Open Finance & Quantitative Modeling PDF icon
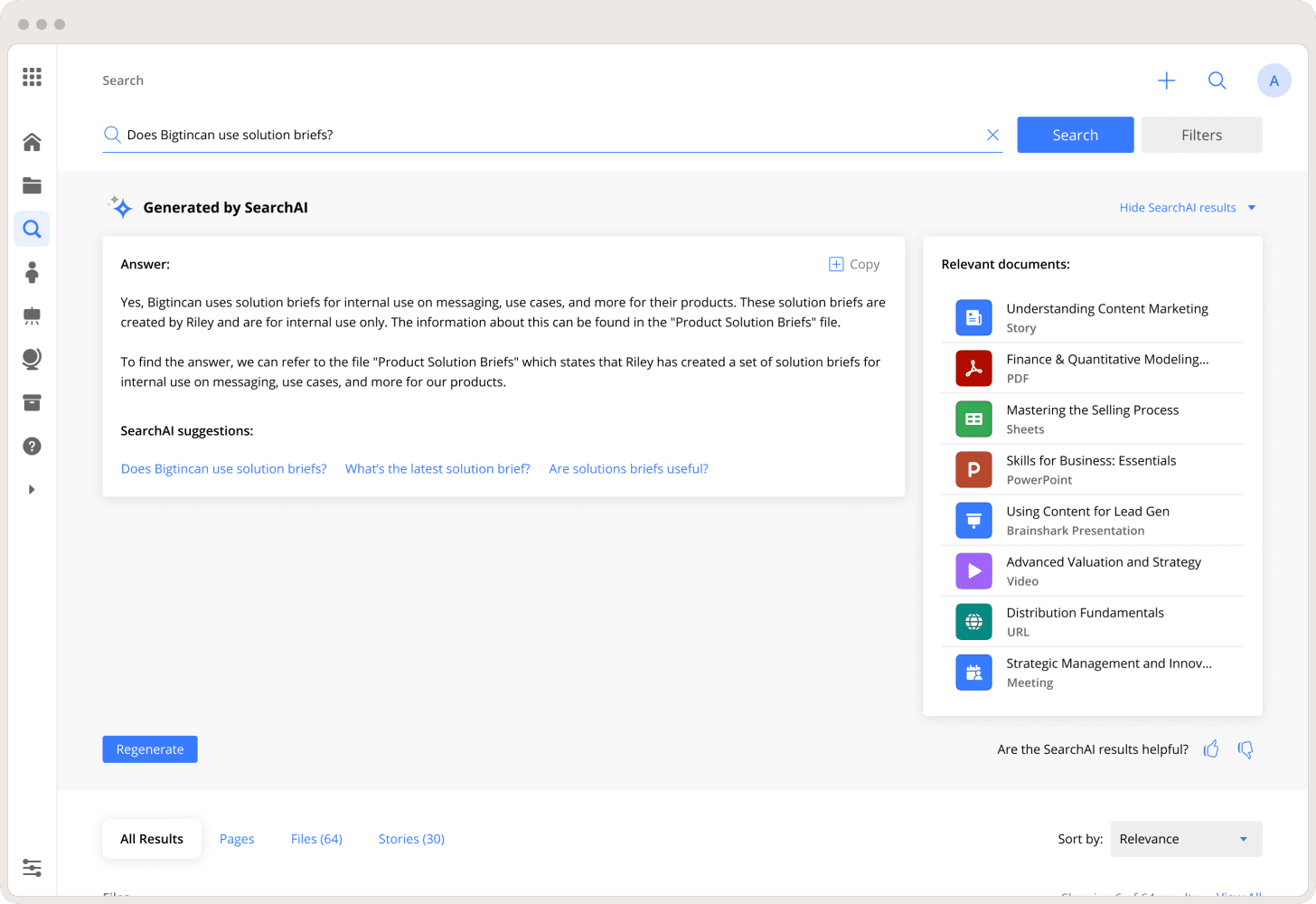 pyautogui.click(x=973, y=368)
